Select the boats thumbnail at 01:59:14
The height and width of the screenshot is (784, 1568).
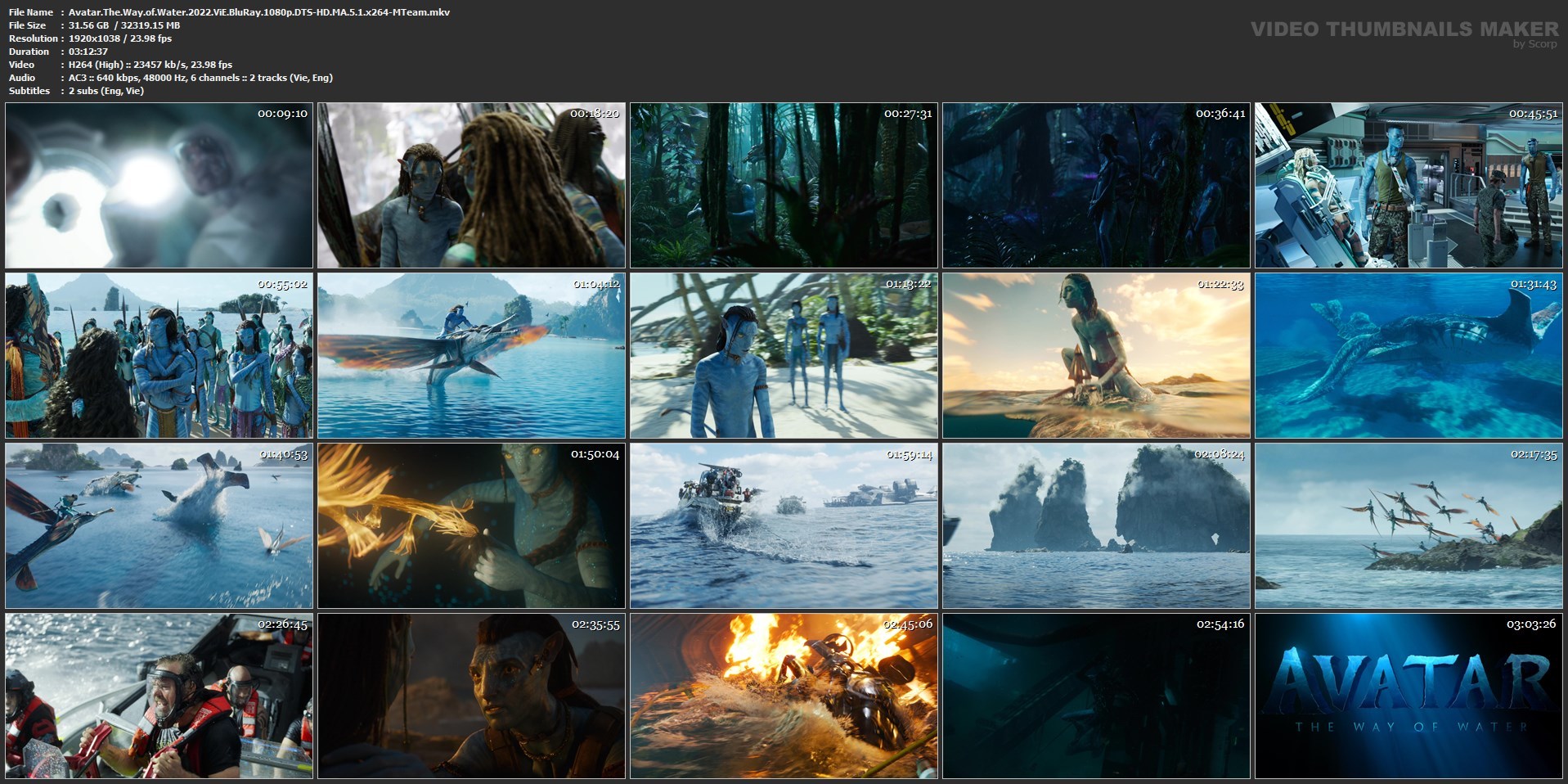click(784, 526)
